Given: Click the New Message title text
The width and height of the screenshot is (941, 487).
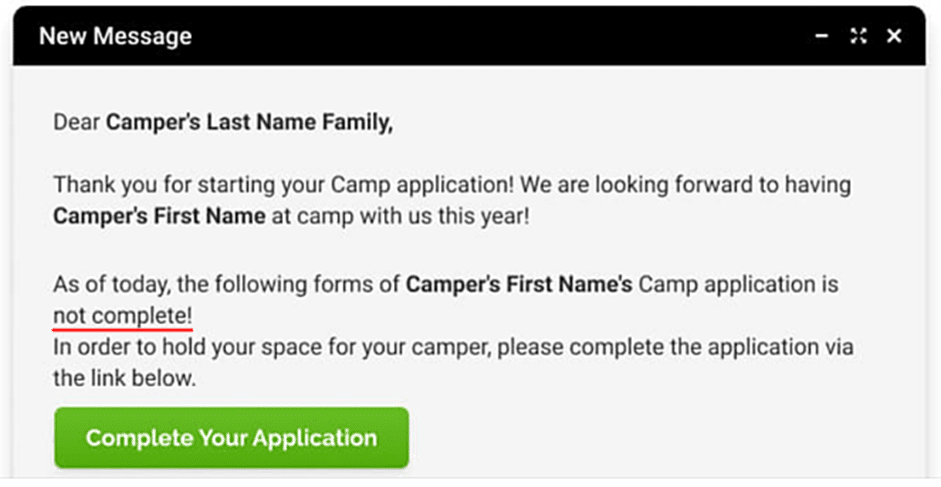Looking at the screenshot, I should pyautogui.click(x=115, y=37).
